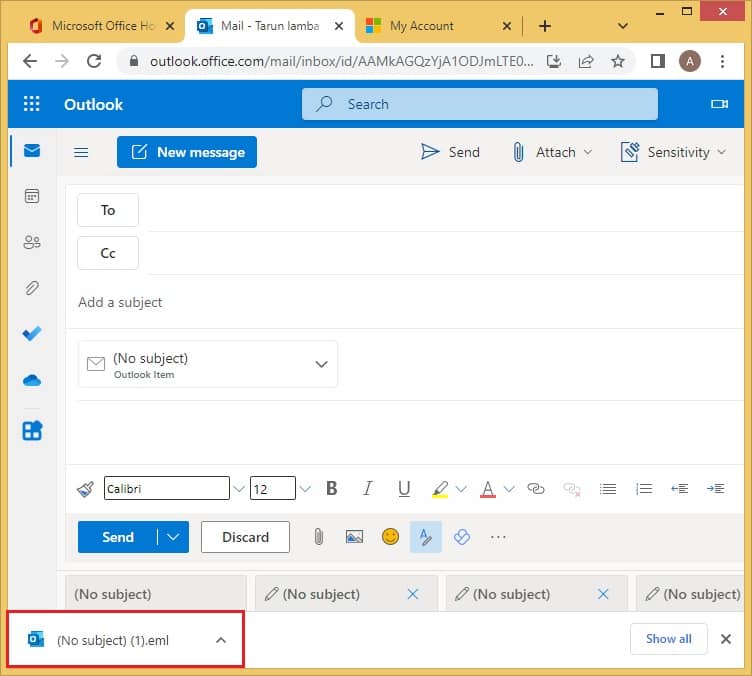Open a new browser tab
This screenshot has height=676, width=752.
(545, 26)
